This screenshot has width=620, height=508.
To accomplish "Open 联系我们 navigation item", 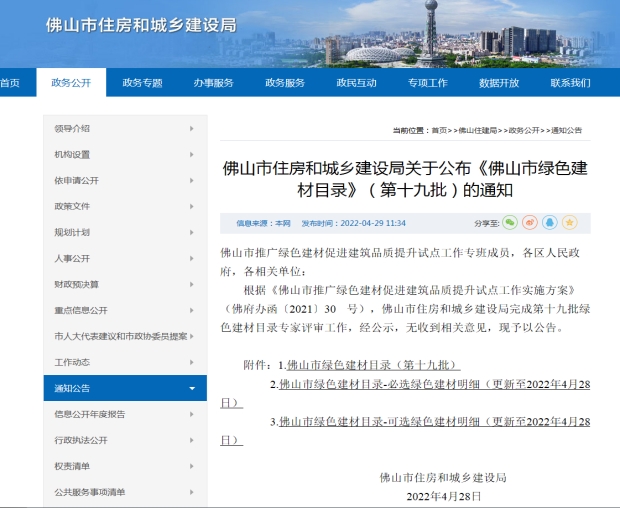I will (x=570, y=83).
